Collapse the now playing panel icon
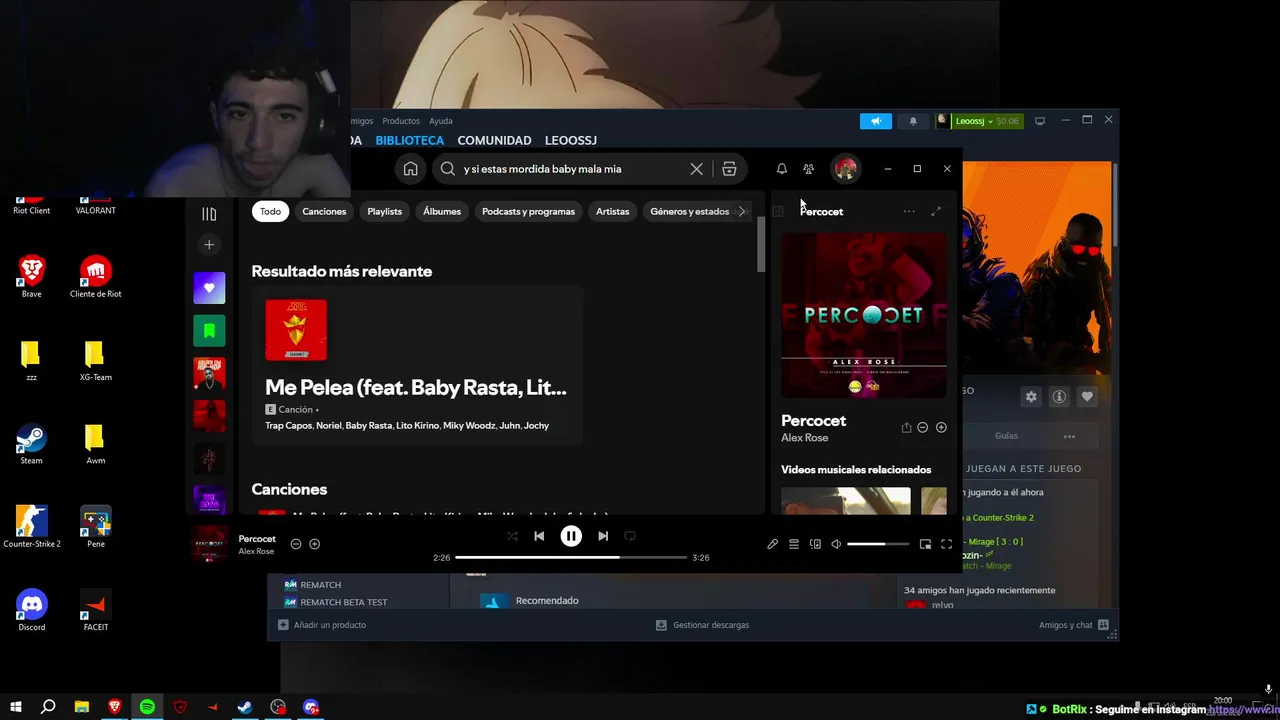1280x720 pixels. [x=778, y=211]
